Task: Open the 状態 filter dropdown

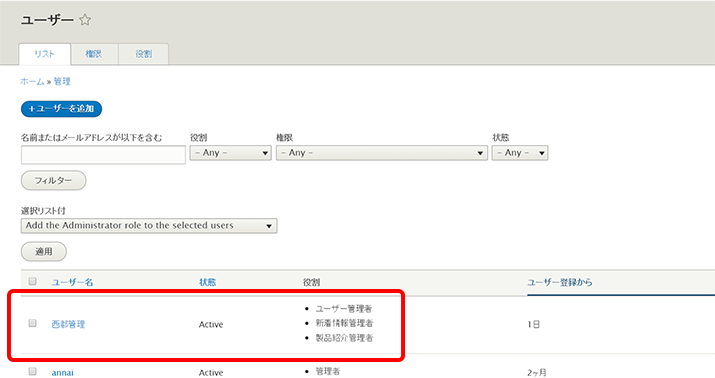Action: tap(520, 153)
